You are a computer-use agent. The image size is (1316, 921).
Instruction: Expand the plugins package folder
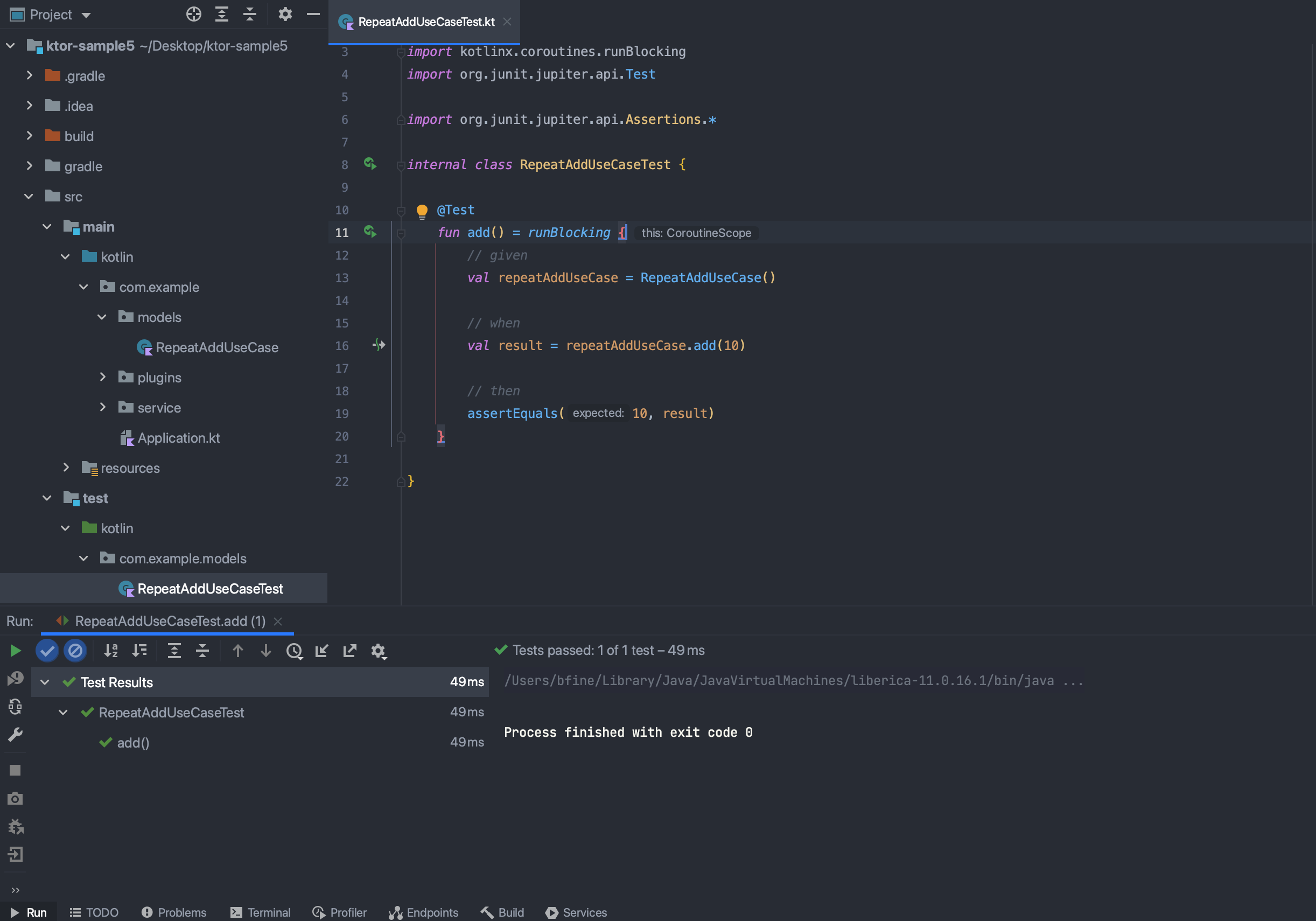[103, 377]
